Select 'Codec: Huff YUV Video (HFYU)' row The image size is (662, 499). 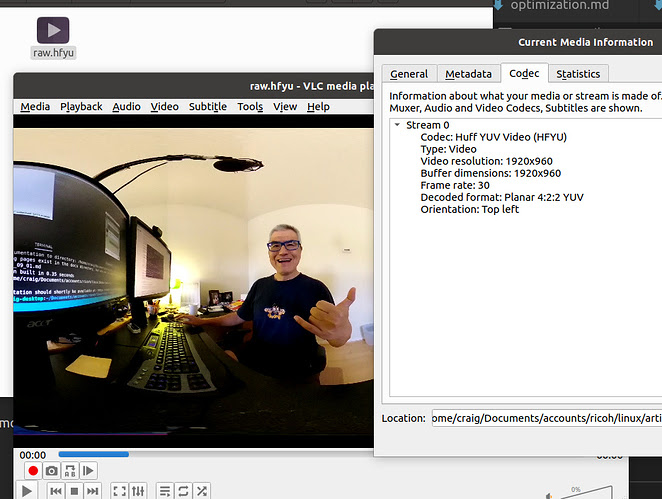493,137
